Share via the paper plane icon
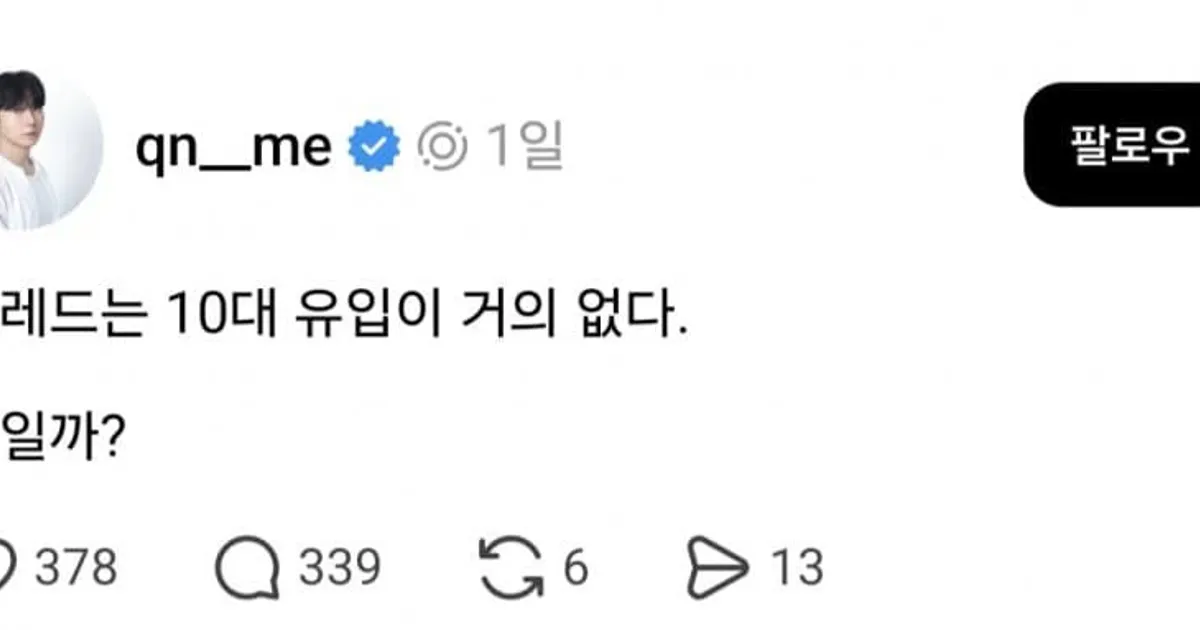 click(718, 568)
